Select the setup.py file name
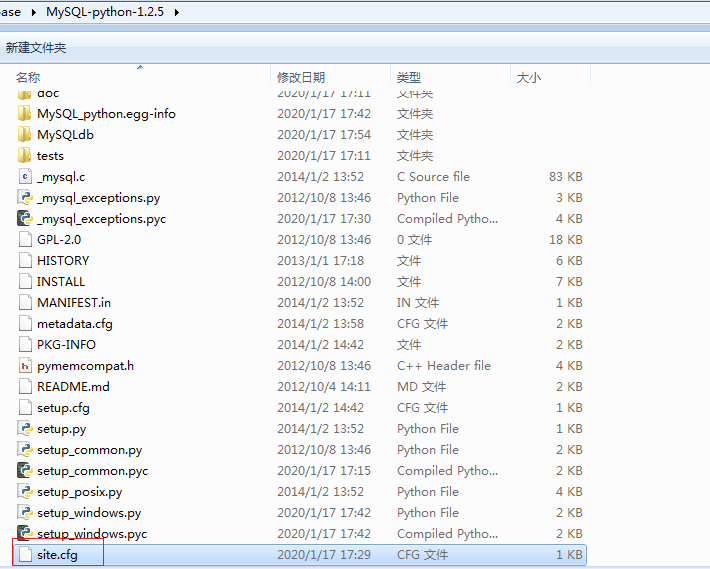 point(62,429)
